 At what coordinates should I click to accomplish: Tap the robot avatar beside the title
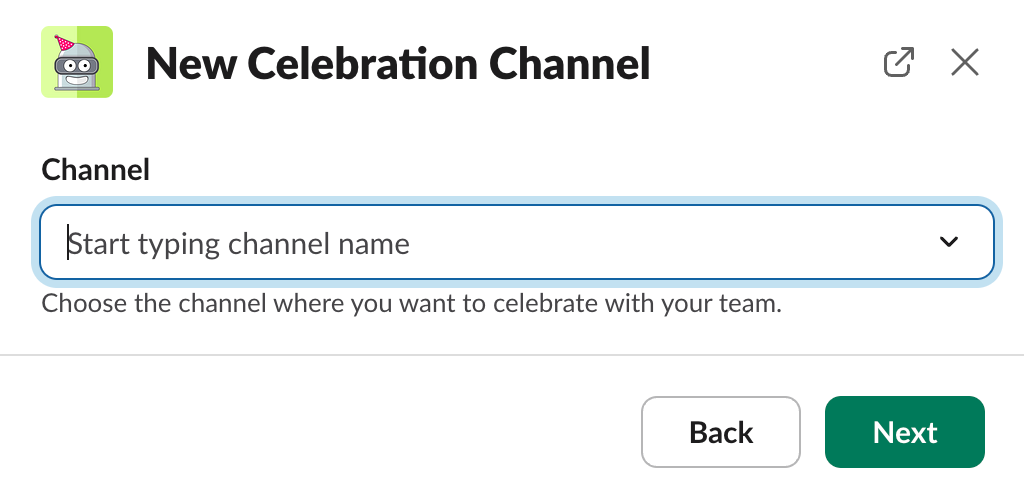[77, 62]
